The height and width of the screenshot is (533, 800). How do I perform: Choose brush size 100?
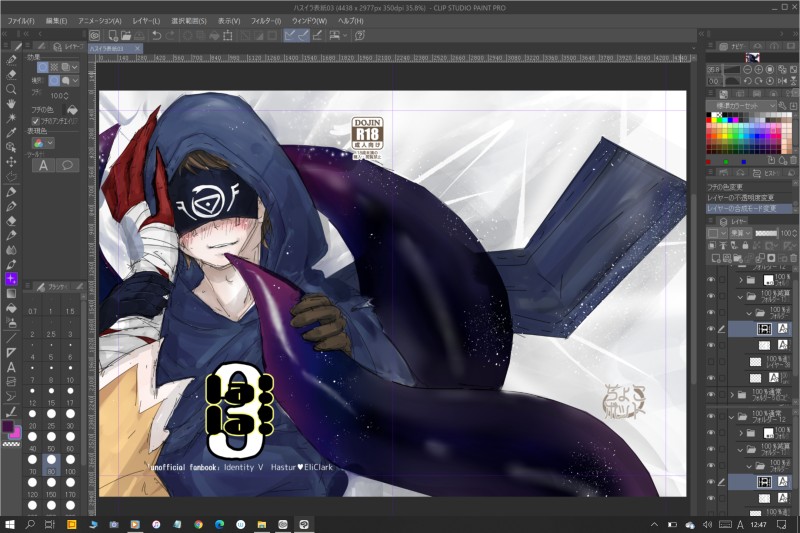click(x=70, y=463)
